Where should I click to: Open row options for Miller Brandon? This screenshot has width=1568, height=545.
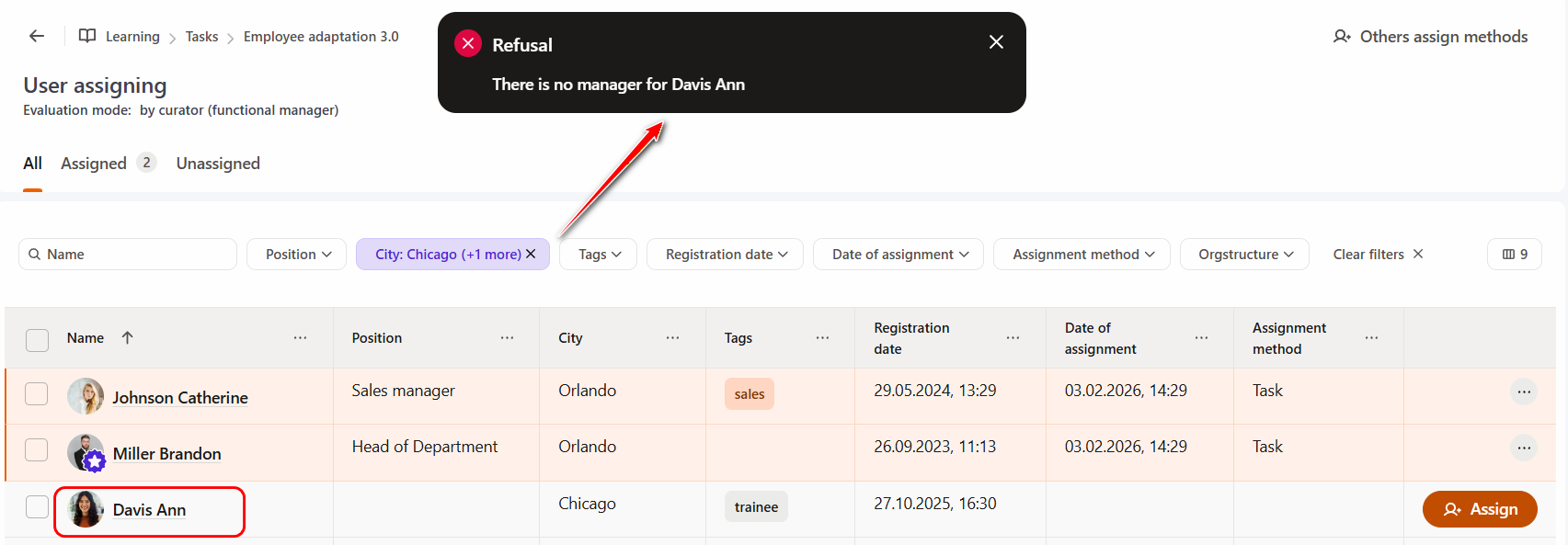click(x=1523, y=448)
